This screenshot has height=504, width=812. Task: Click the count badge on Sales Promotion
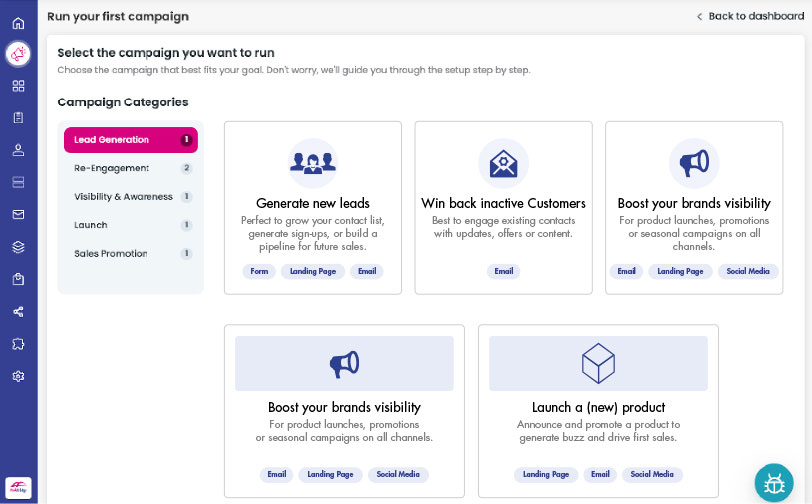pyautogui.click(x=186, y=254)
